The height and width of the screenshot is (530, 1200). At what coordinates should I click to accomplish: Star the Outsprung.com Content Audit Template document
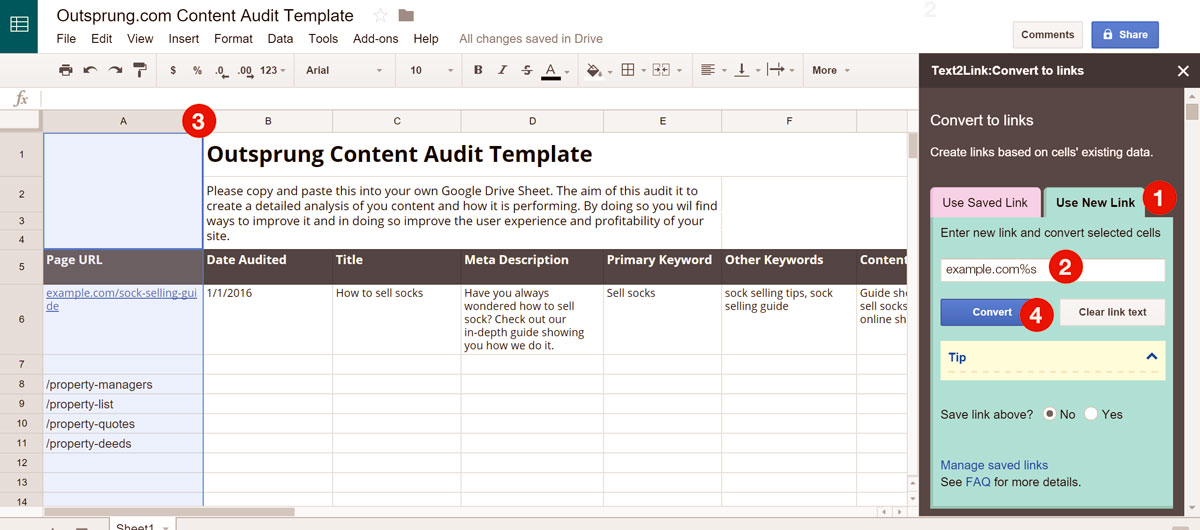(380, 15)
